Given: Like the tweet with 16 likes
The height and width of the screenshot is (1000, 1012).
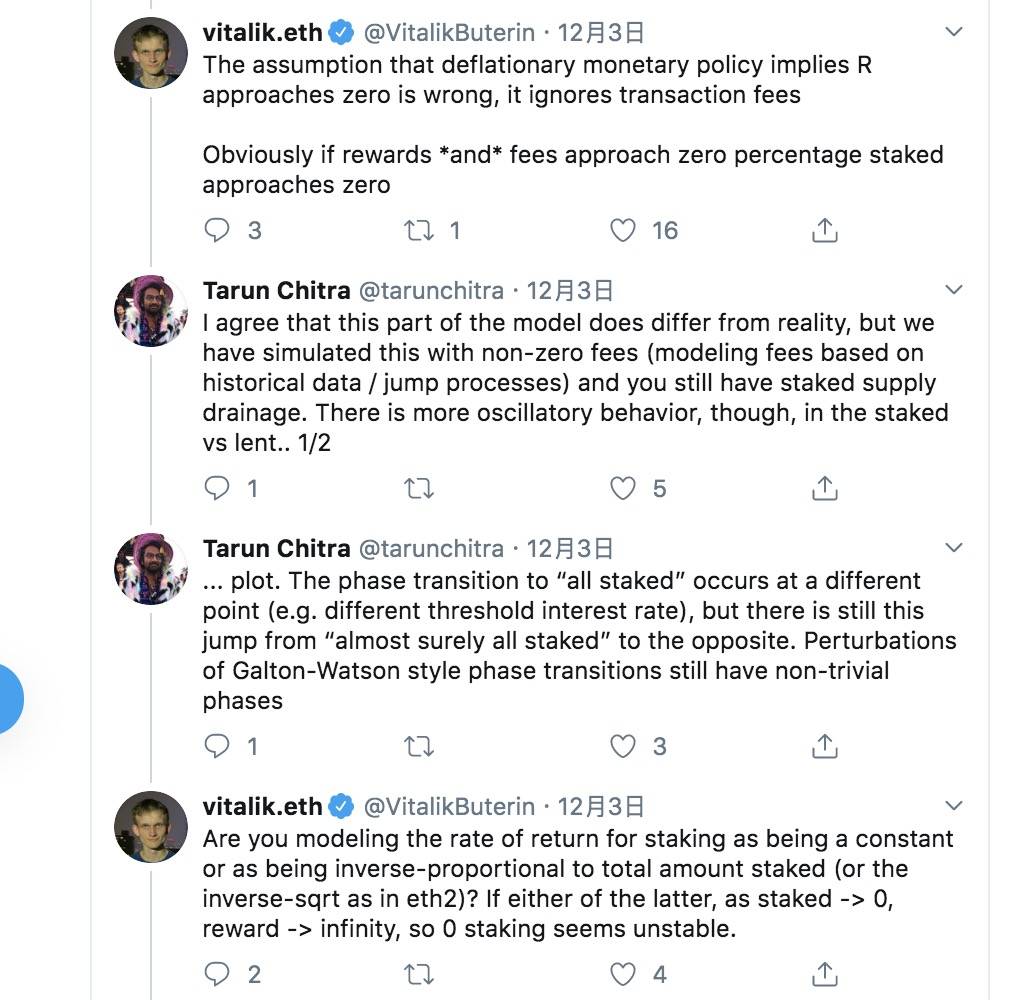Looking at the screenshot, I should 623,230.
